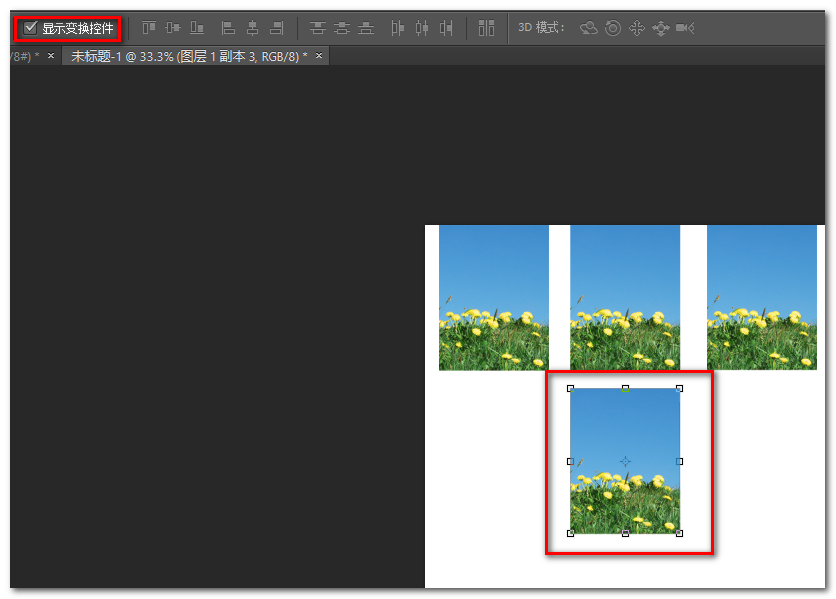This screenshot has height=599, width=836.
Task: Select the 3D slide object icon
Action: [x=661, y=28]
